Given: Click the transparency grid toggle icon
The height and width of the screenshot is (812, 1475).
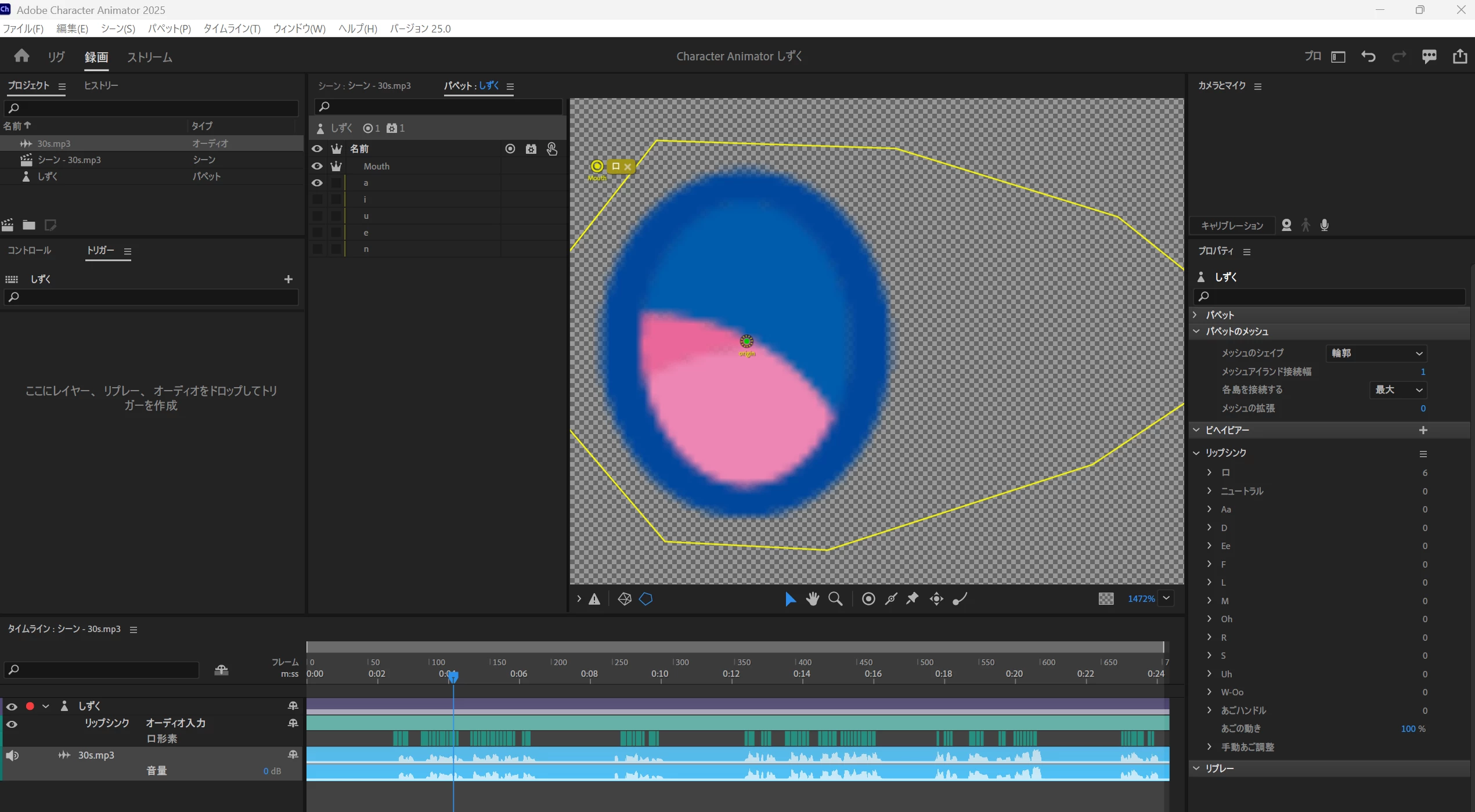Looking at the screenshot, I should pyautogui.click(x=1106, y=599).
